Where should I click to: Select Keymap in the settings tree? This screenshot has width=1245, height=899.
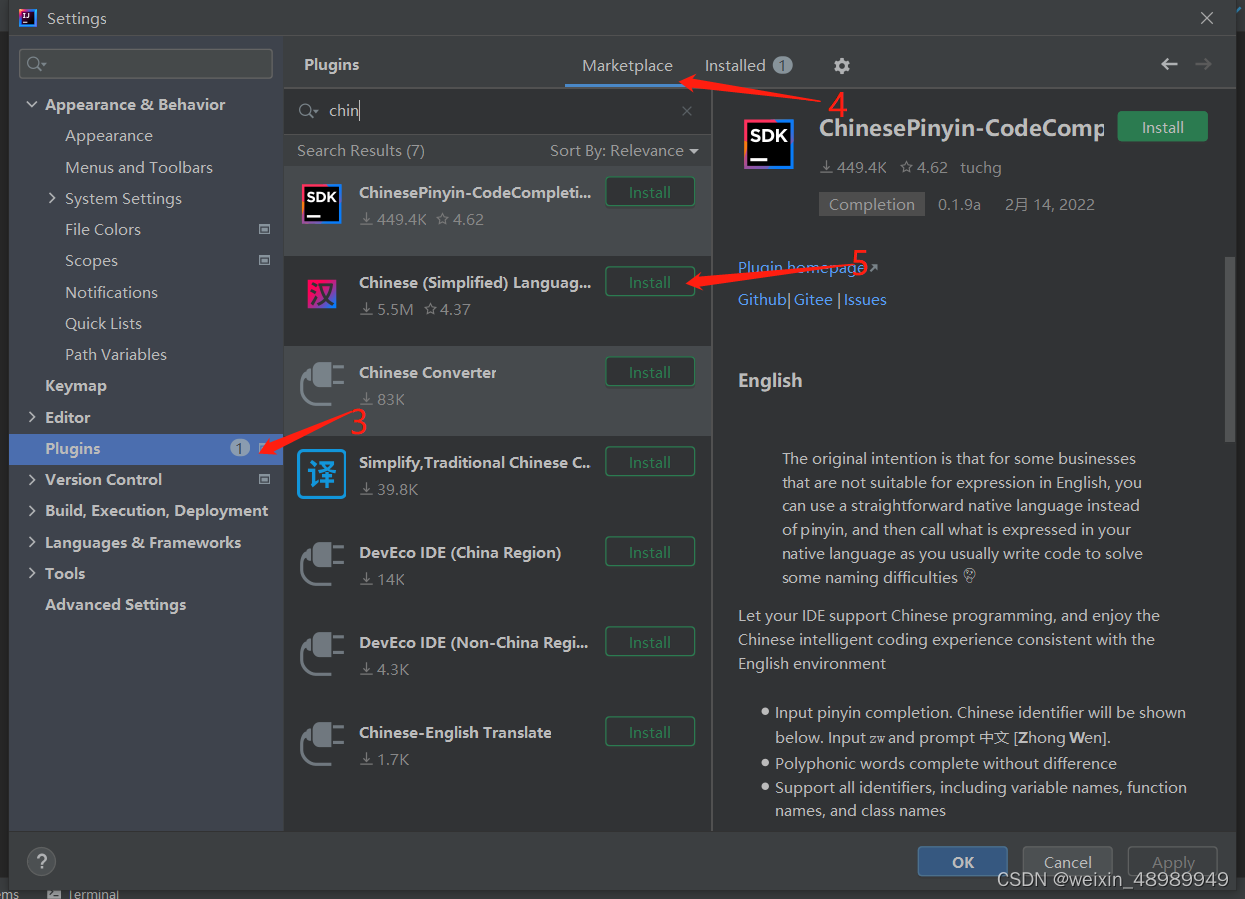click(x=76, y=386)
